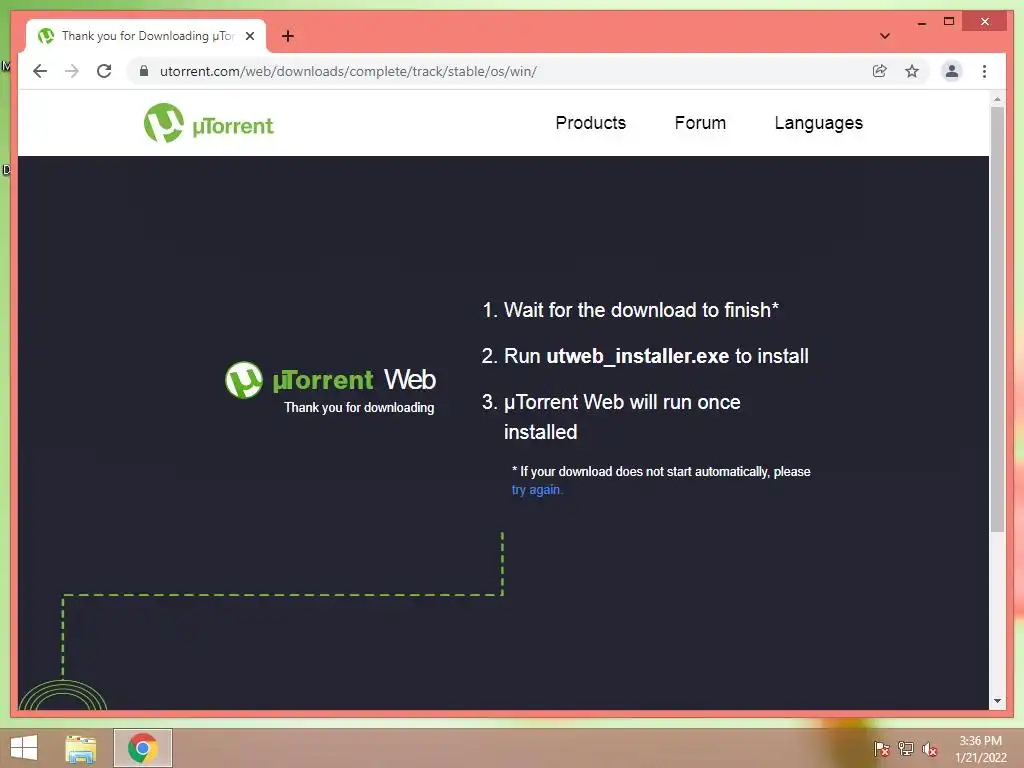This screenshot has width=1024, height=768.
Task: Close the Chrome window
Action: 985,22
